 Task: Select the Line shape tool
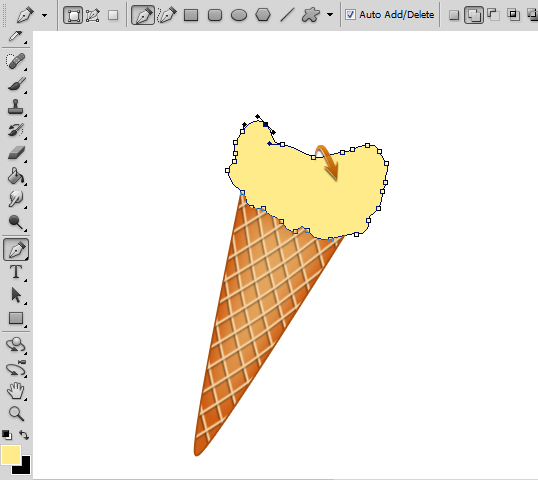pyautogui.click(x=287, y=15)
